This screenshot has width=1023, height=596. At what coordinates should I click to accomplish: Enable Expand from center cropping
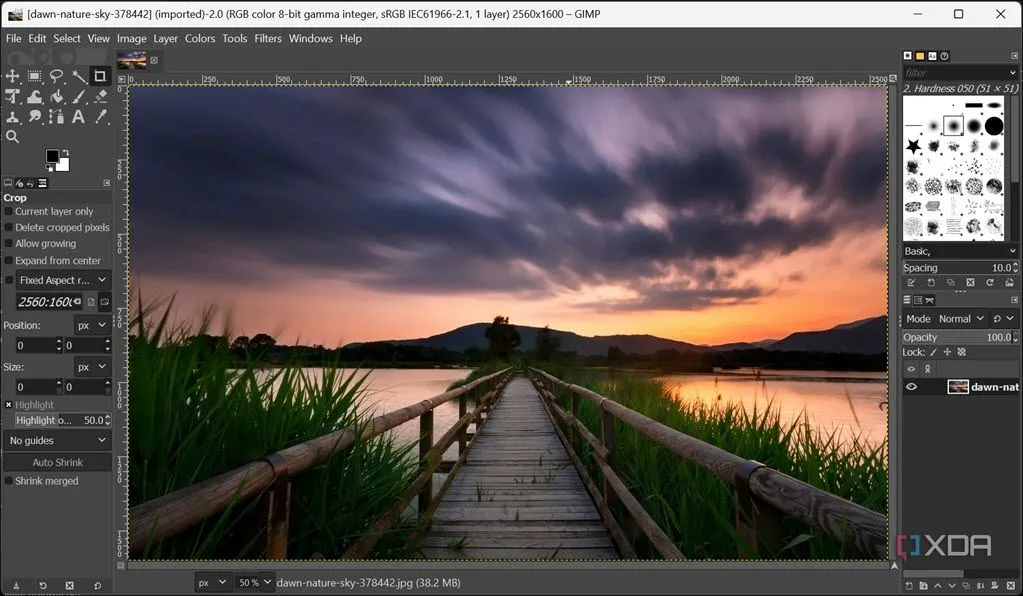pyautogui.click(x=7, y=260)
